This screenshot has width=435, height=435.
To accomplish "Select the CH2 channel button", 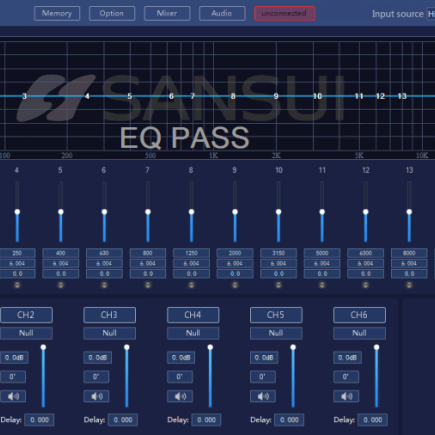I will [x=26, y=315].
